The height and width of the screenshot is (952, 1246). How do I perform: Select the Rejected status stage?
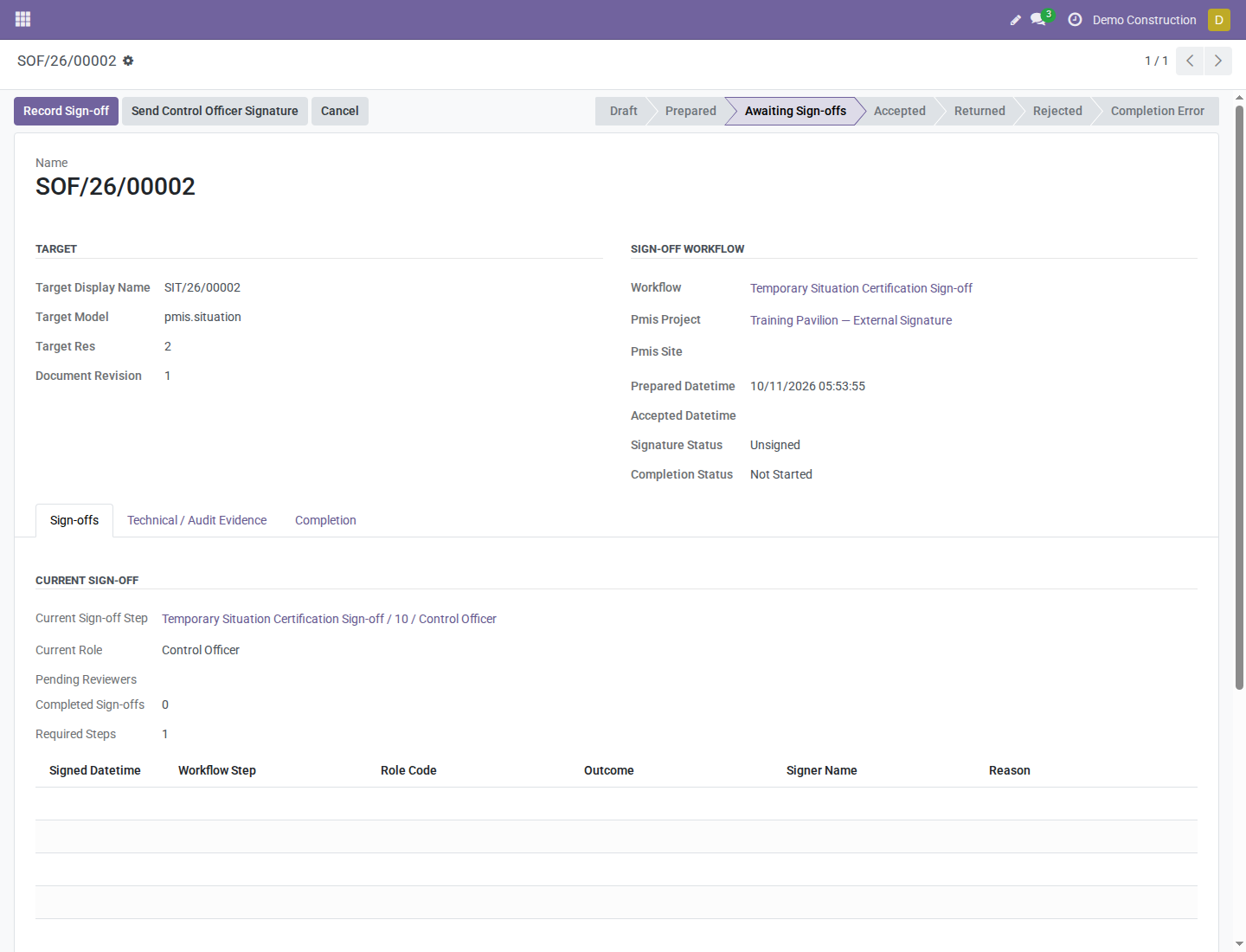pyautogui.click(x=1057, y=111)
